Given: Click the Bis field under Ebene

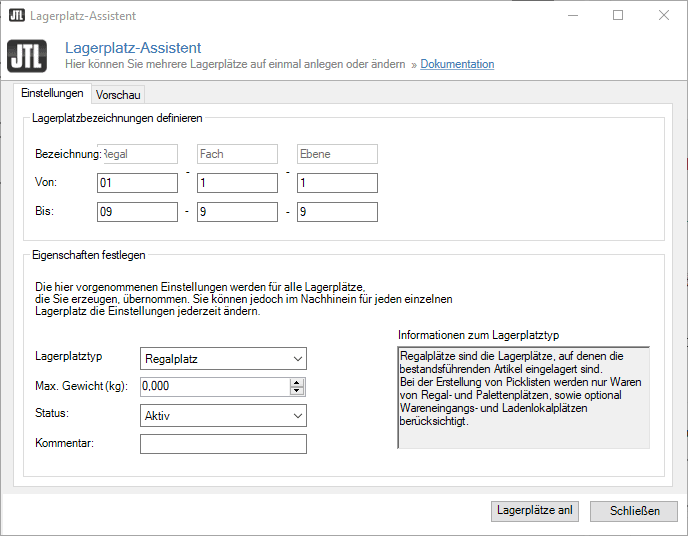Looking at the screenshot, I should (337, 212).
